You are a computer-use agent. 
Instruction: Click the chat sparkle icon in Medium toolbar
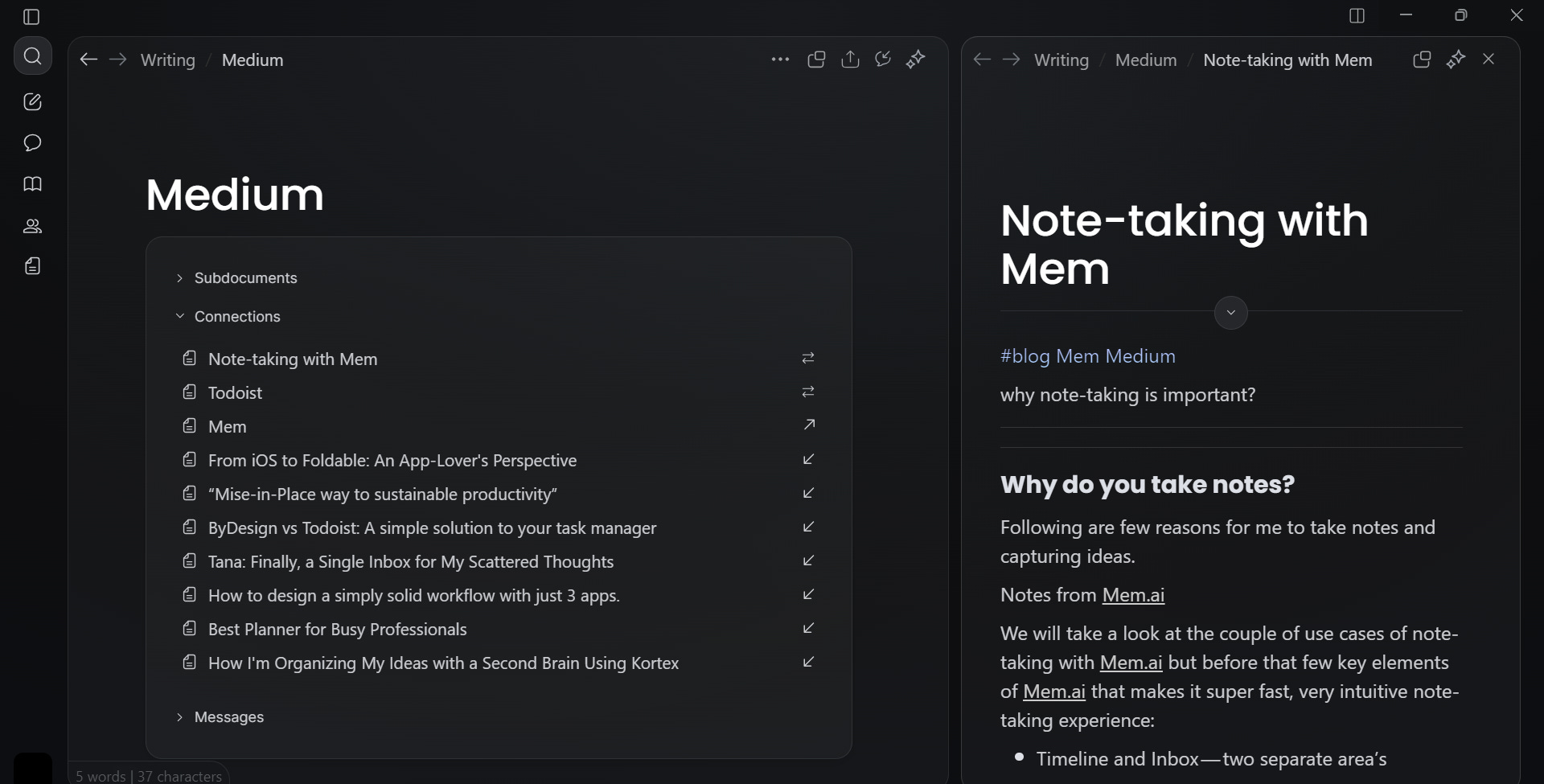883,60
